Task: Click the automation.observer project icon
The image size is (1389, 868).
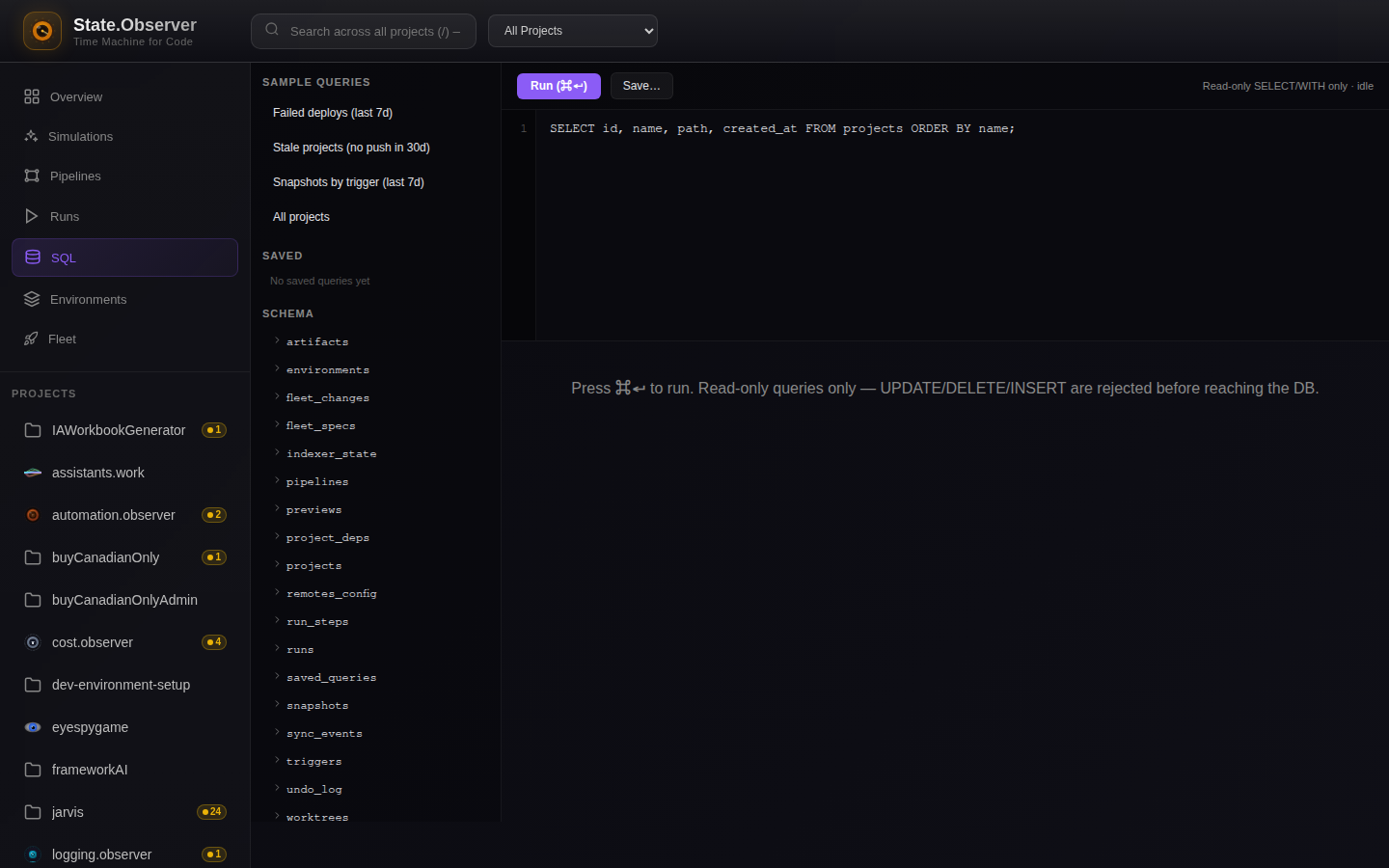Action: (33, 515)
